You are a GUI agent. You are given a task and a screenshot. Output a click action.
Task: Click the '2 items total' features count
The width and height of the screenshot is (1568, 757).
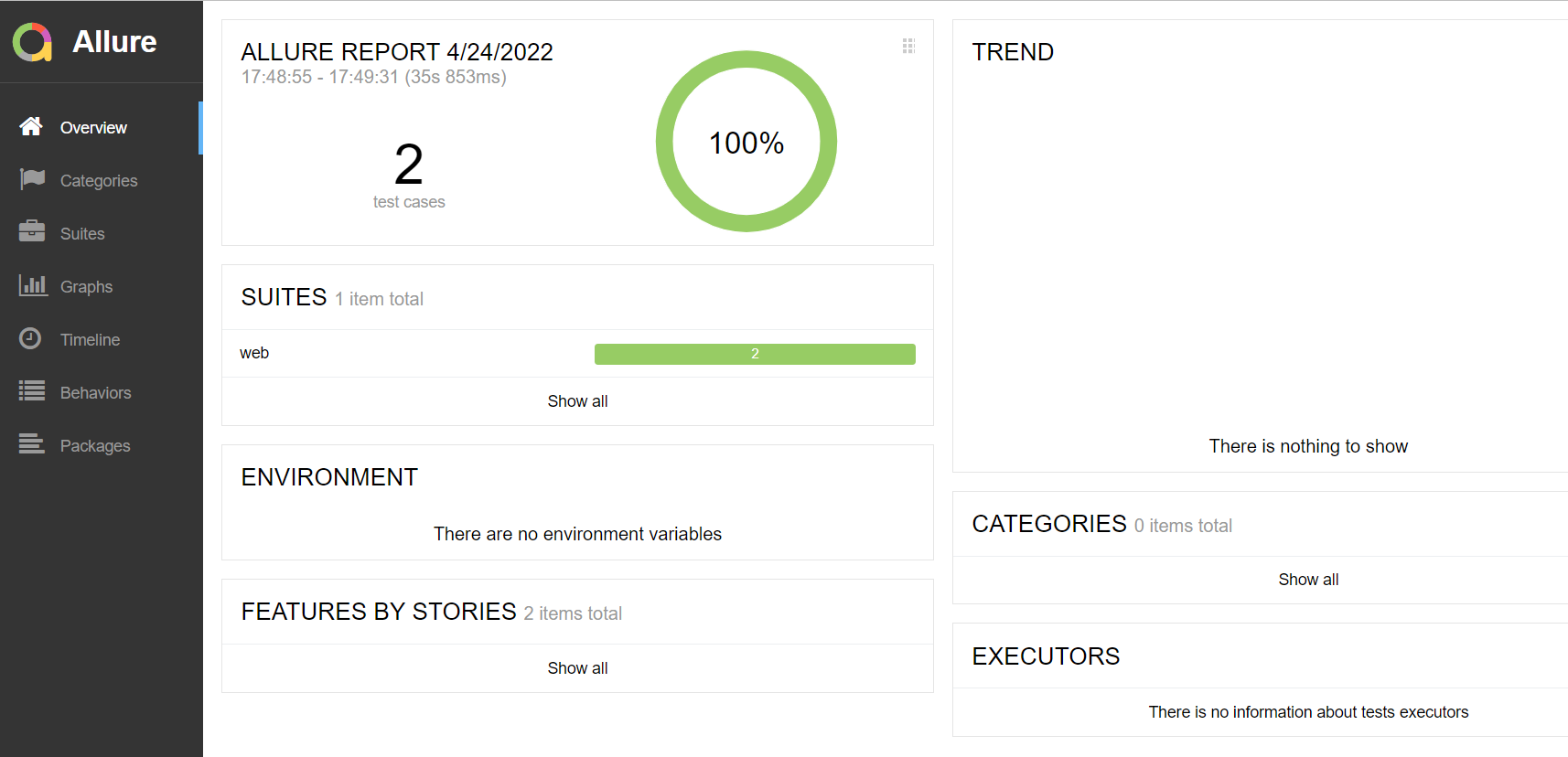tap(573, 613)
